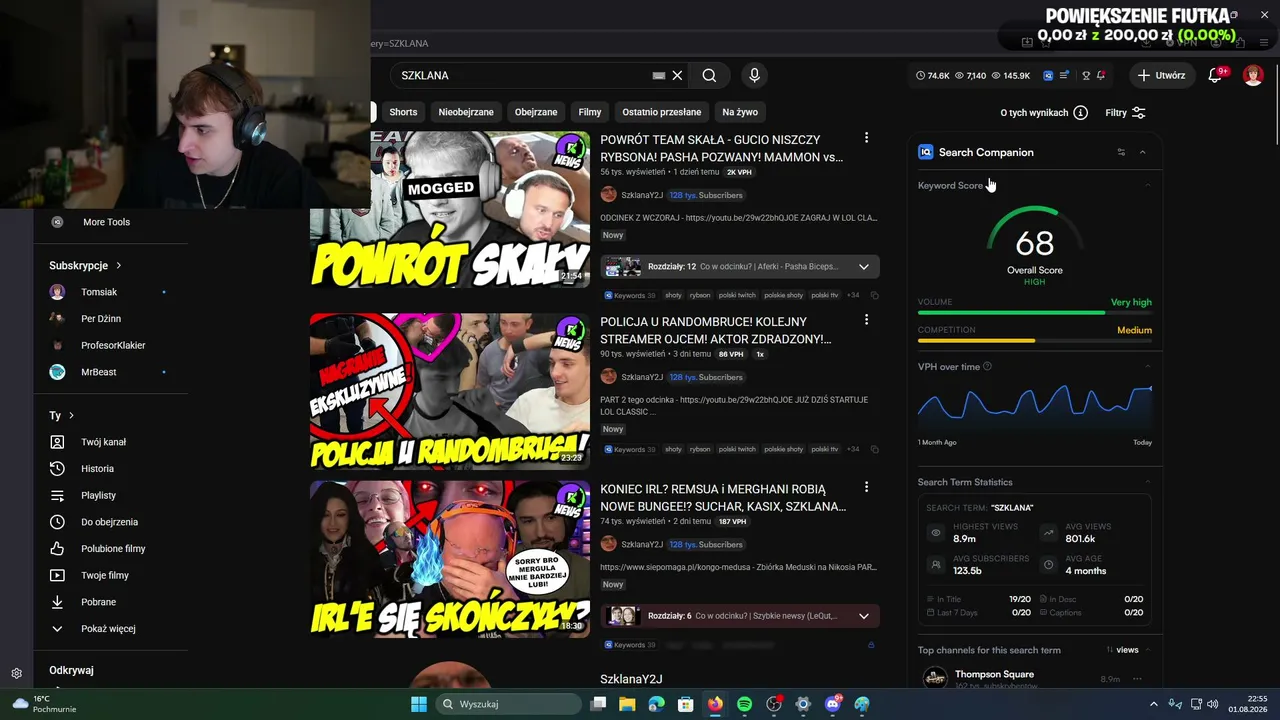Open options menu for KONIEC IRL video
1280x720 pixels.
(866, 487)
